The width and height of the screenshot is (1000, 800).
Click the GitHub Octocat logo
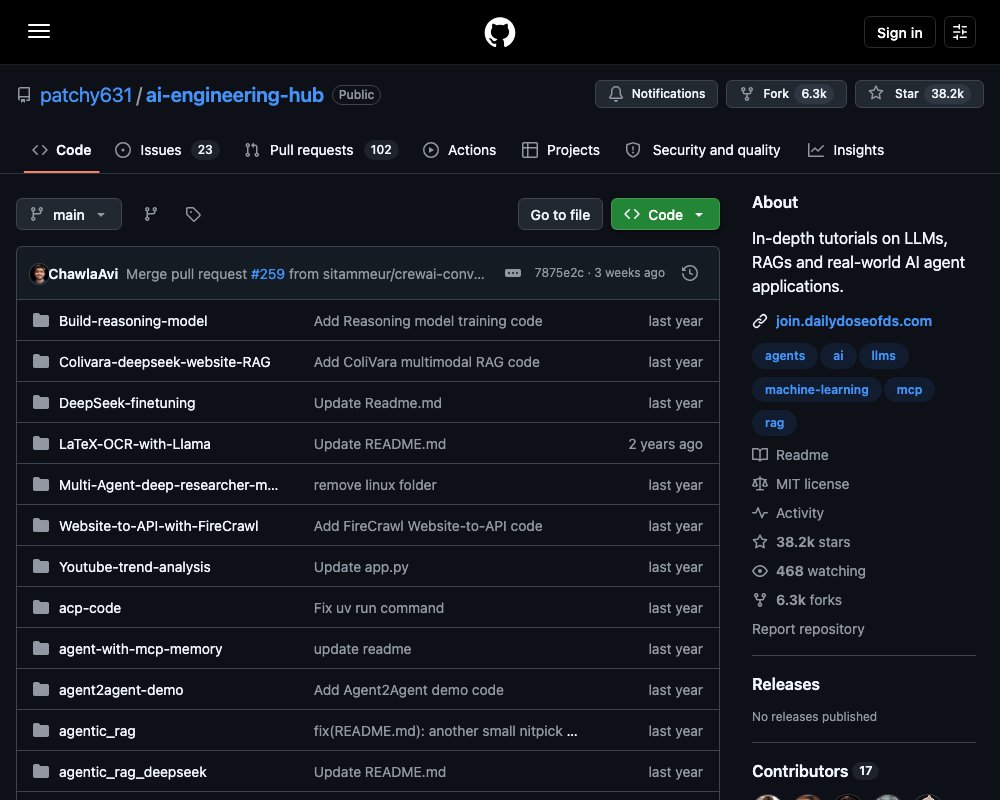pyautogui.click(x=499, y=32)
